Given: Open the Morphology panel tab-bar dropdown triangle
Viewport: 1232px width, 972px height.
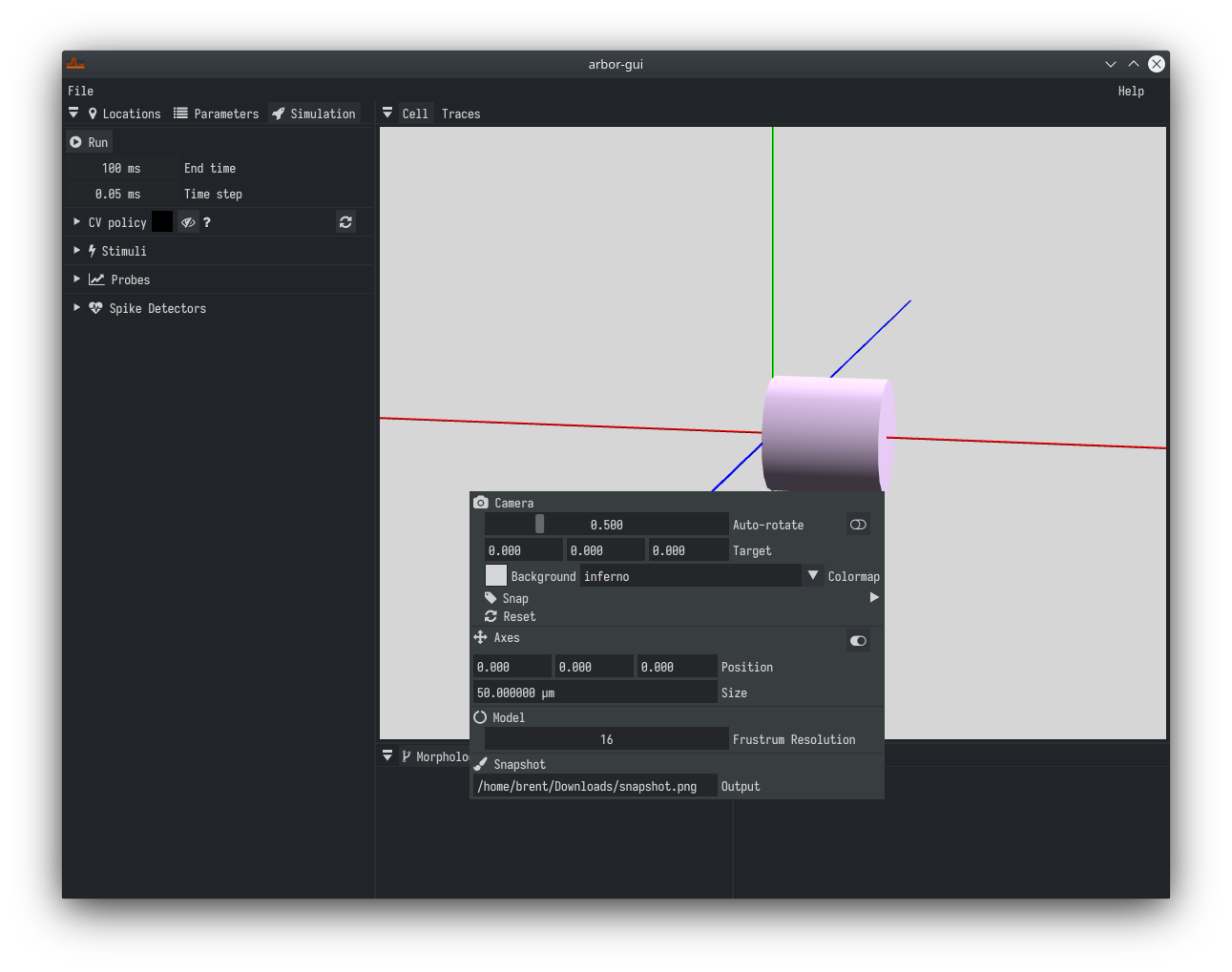Looking at the screenshot, I should [x=387, y=755].
